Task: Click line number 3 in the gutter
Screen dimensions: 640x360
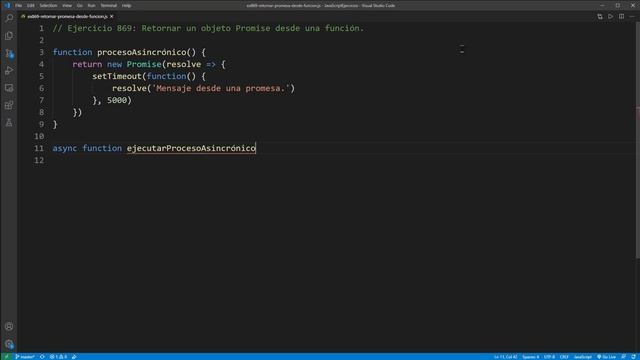Action: tap(41, 52)
